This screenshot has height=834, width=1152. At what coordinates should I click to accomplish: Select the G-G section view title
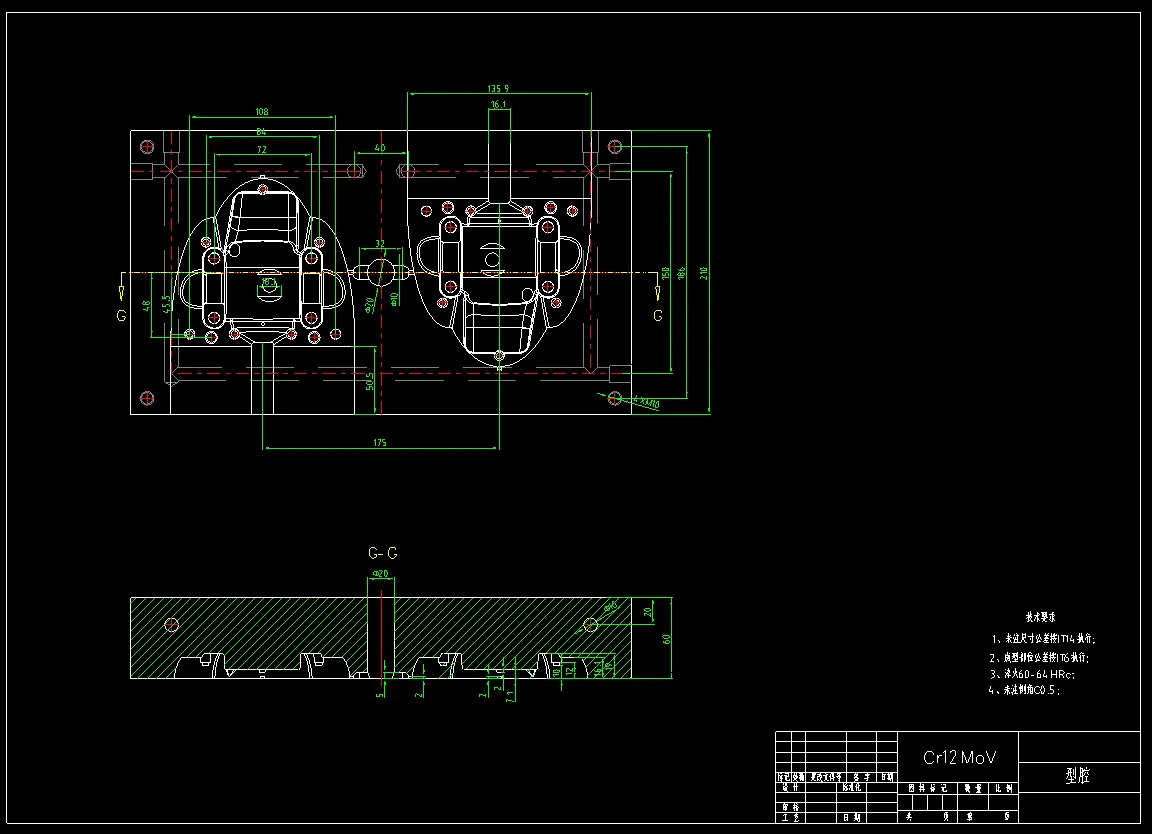(x=383, y=553)
